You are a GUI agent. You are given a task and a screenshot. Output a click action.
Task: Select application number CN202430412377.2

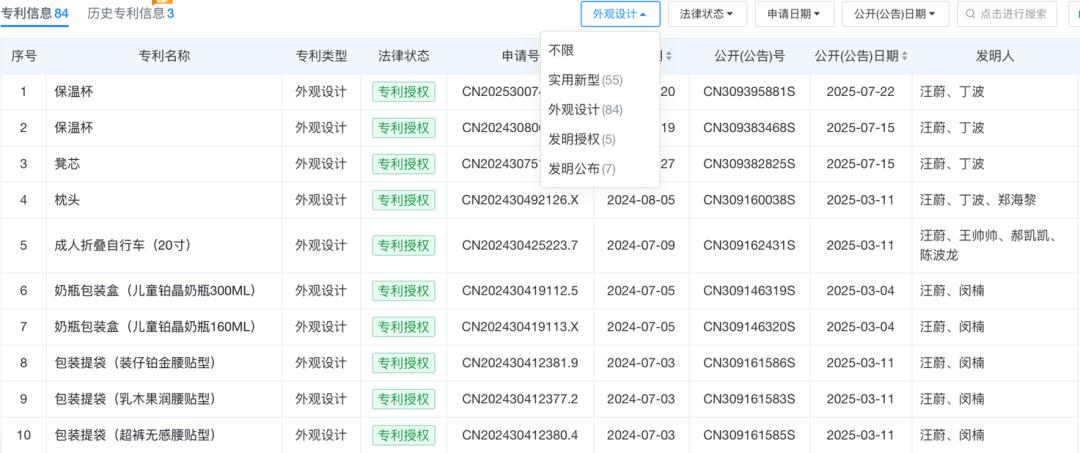click(x=520, y=399)
